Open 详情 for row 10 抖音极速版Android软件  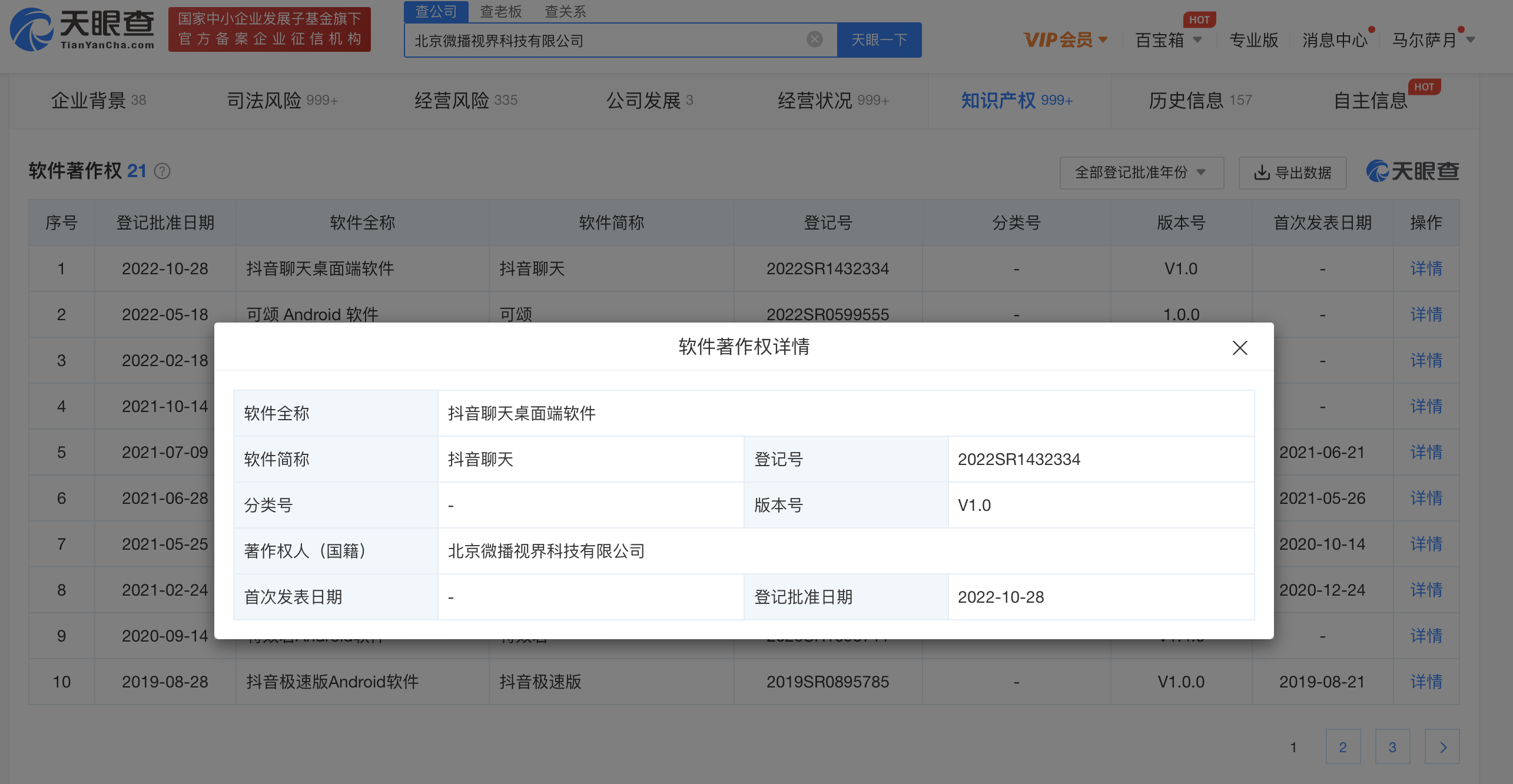tap(1426, 682)
